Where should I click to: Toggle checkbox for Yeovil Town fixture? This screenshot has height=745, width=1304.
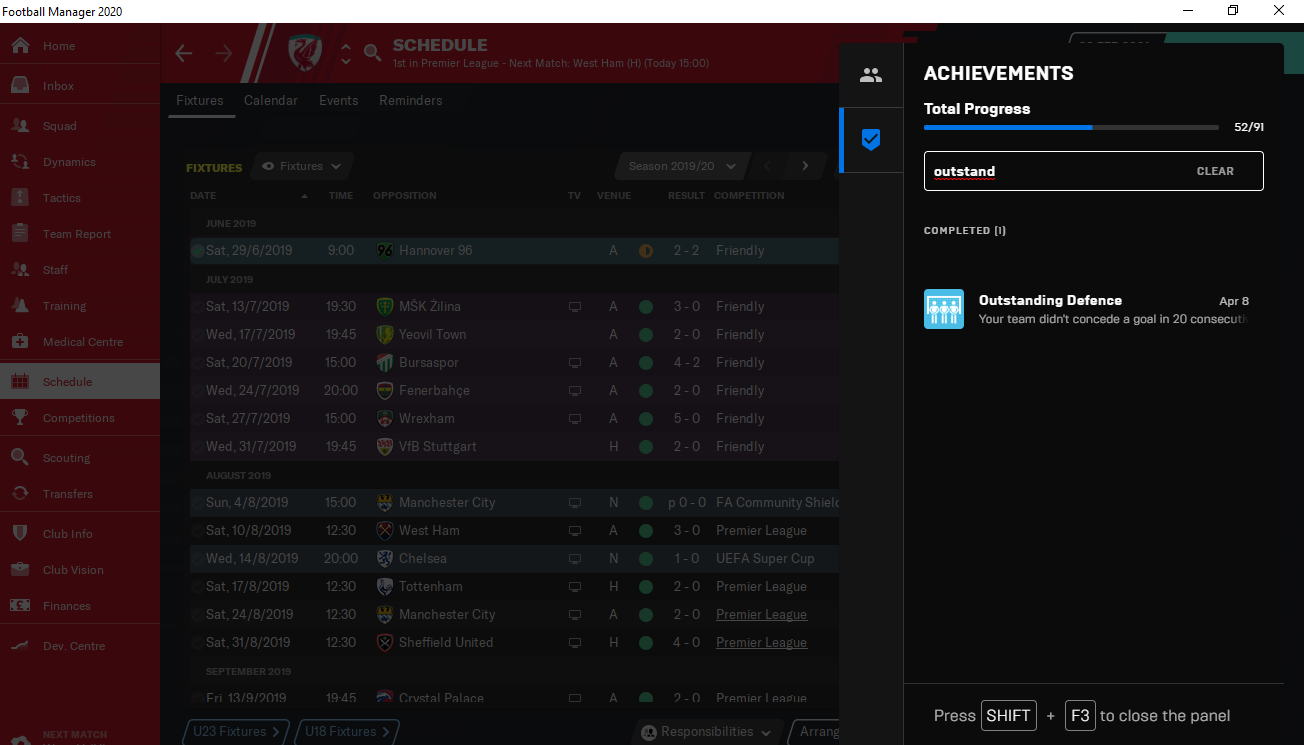click(x=197, y=335)
